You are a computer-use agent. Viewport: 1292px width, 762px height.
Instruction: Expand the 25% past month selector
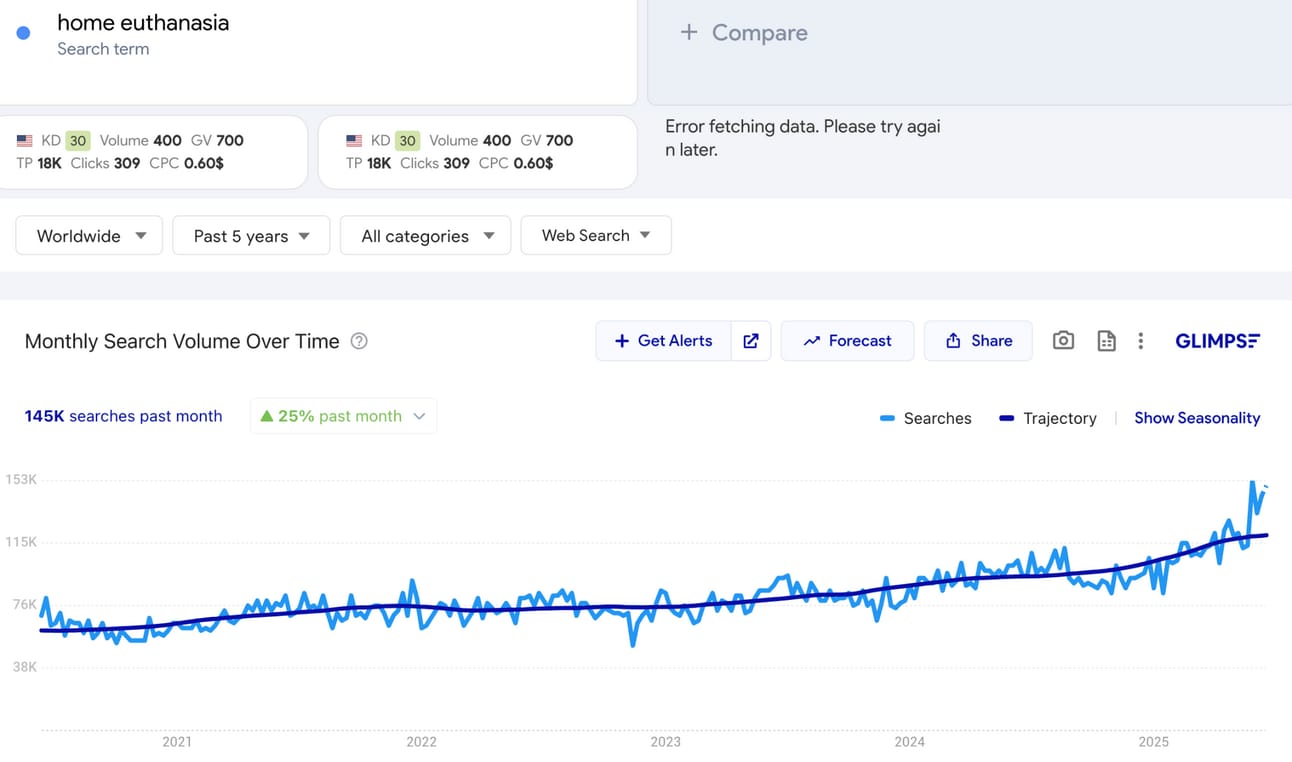pyautogui.click(x=343, y=416)
